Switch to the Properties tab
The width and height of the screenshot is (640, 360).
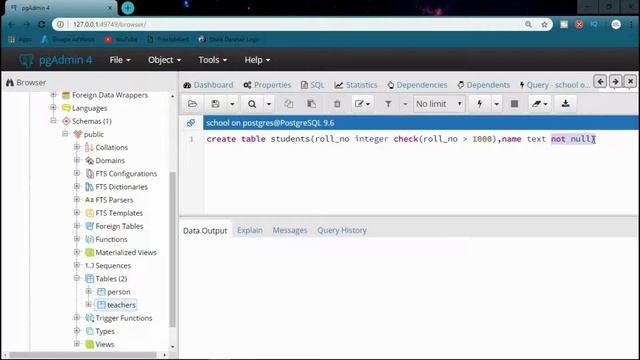267,85
